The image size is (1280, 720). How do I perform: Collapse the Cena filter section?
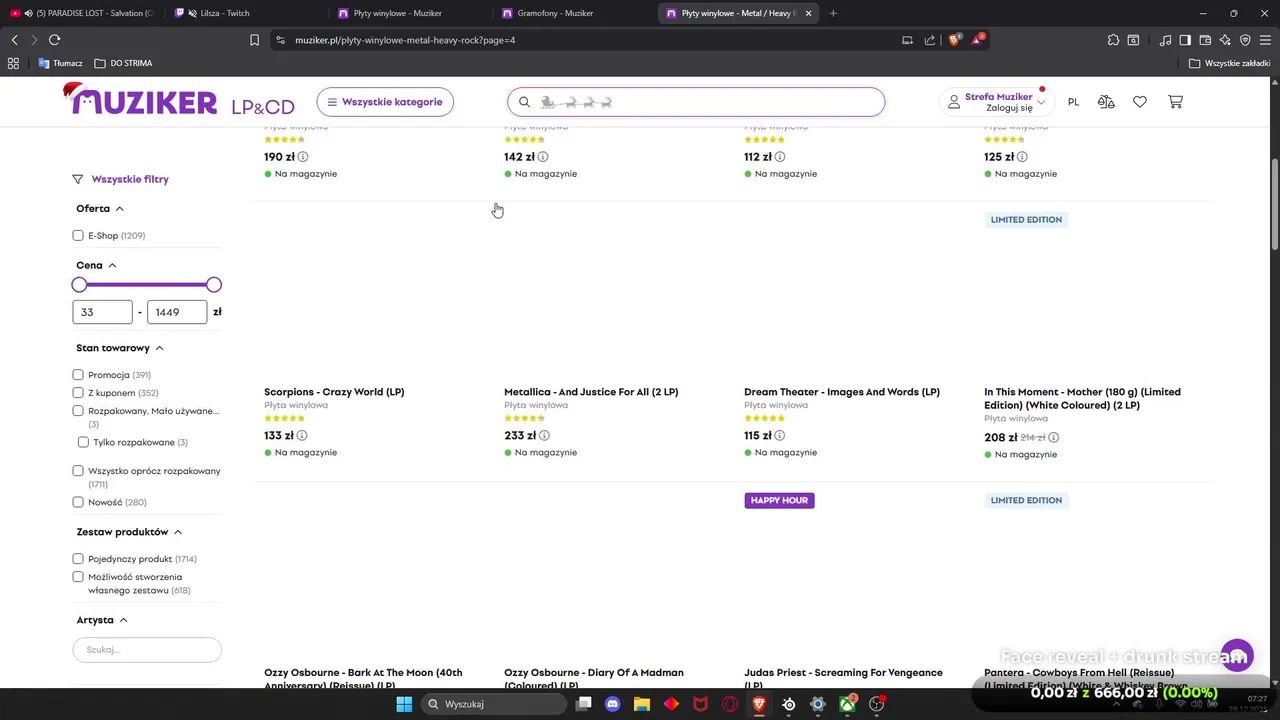[x=97, y=265]
